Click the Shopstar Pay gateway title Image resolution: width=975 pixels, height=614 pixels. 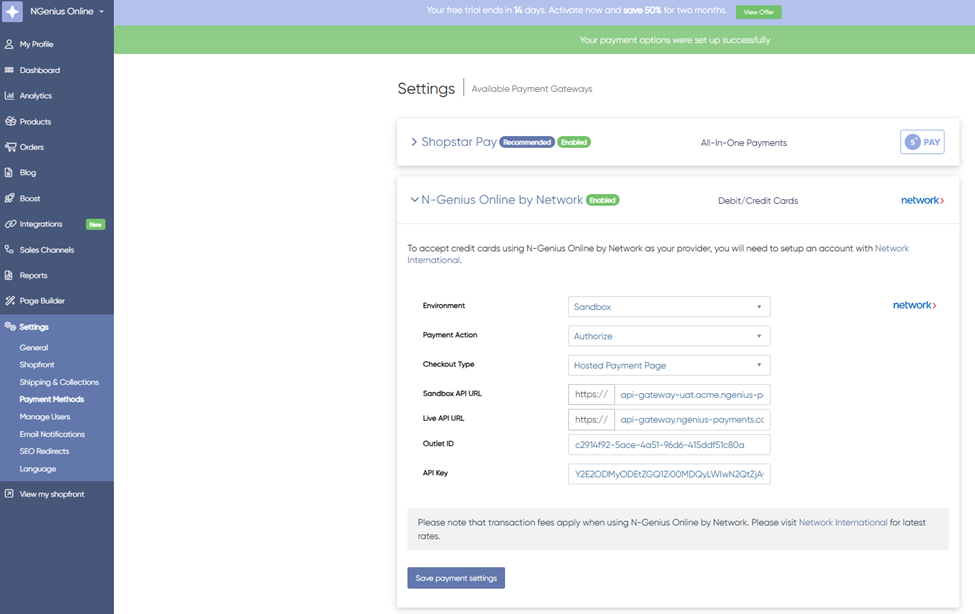[459, 142]
